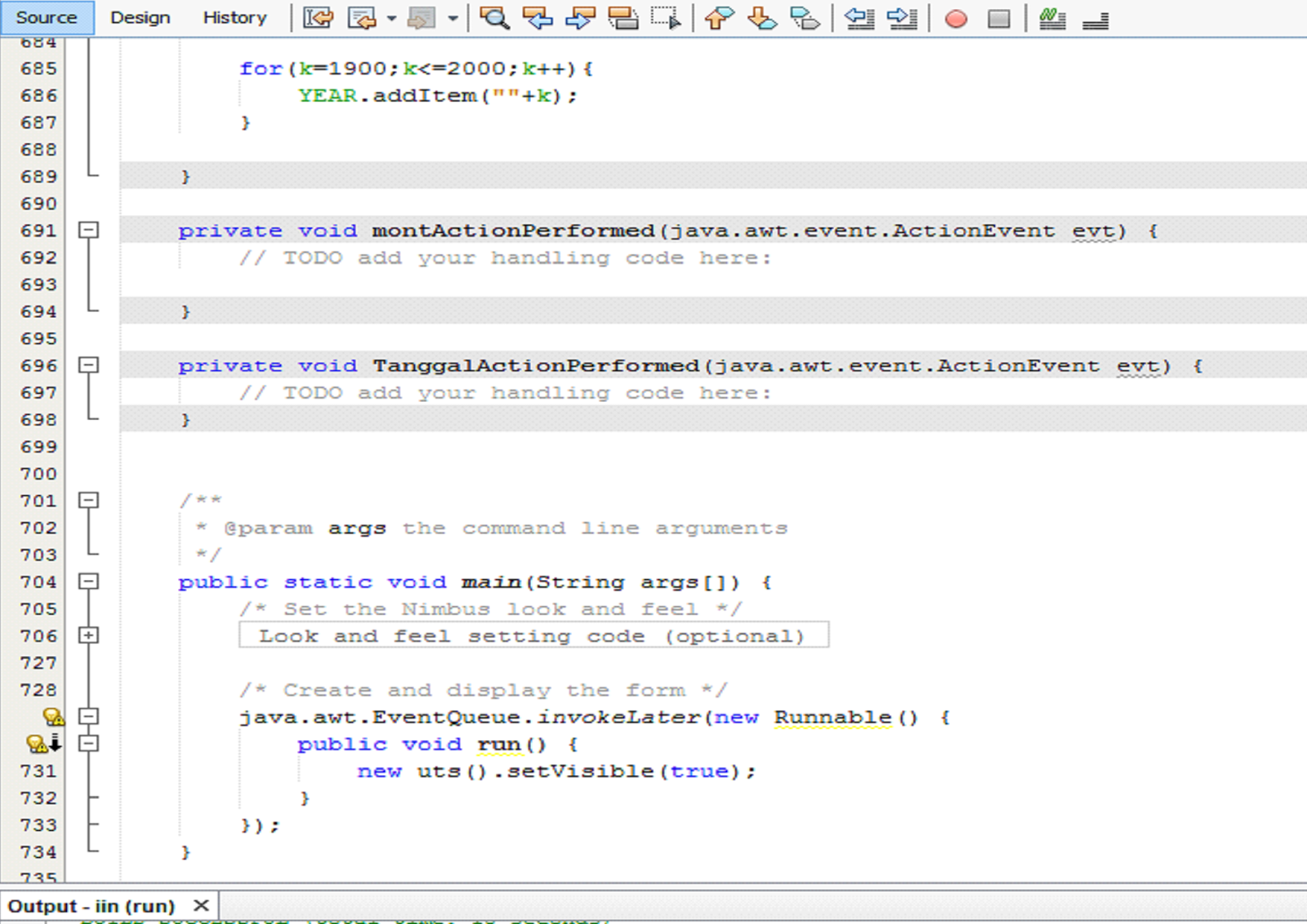1307x924 pixels.
Task: Click the 'setVisible' call on line 731
Action: (580, 771)
